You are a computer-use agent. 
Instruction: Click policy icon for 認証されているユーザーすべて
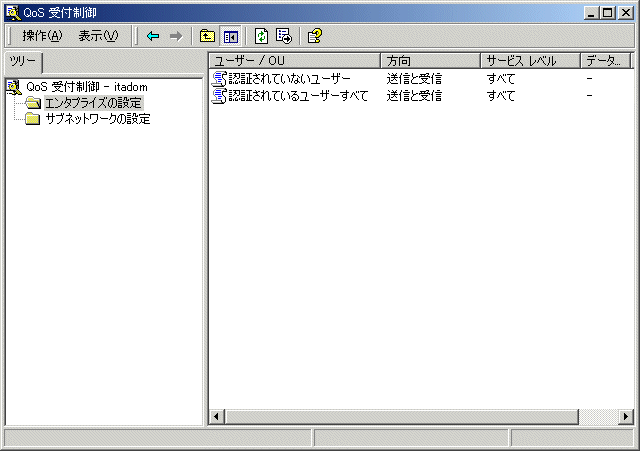(x=219, y=96)
